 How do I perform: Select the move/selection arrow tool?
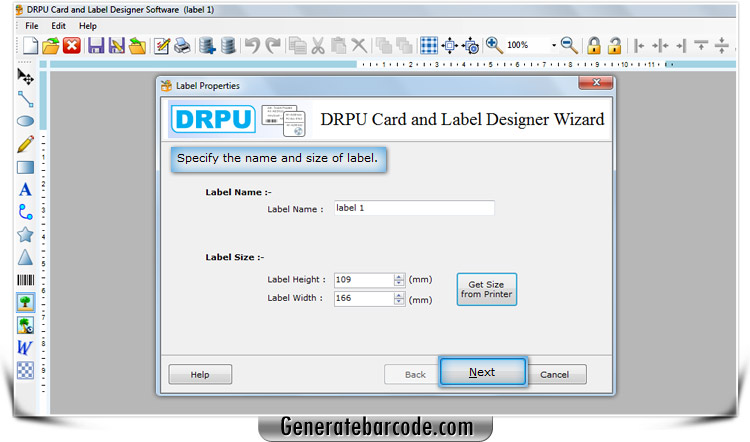25,77
